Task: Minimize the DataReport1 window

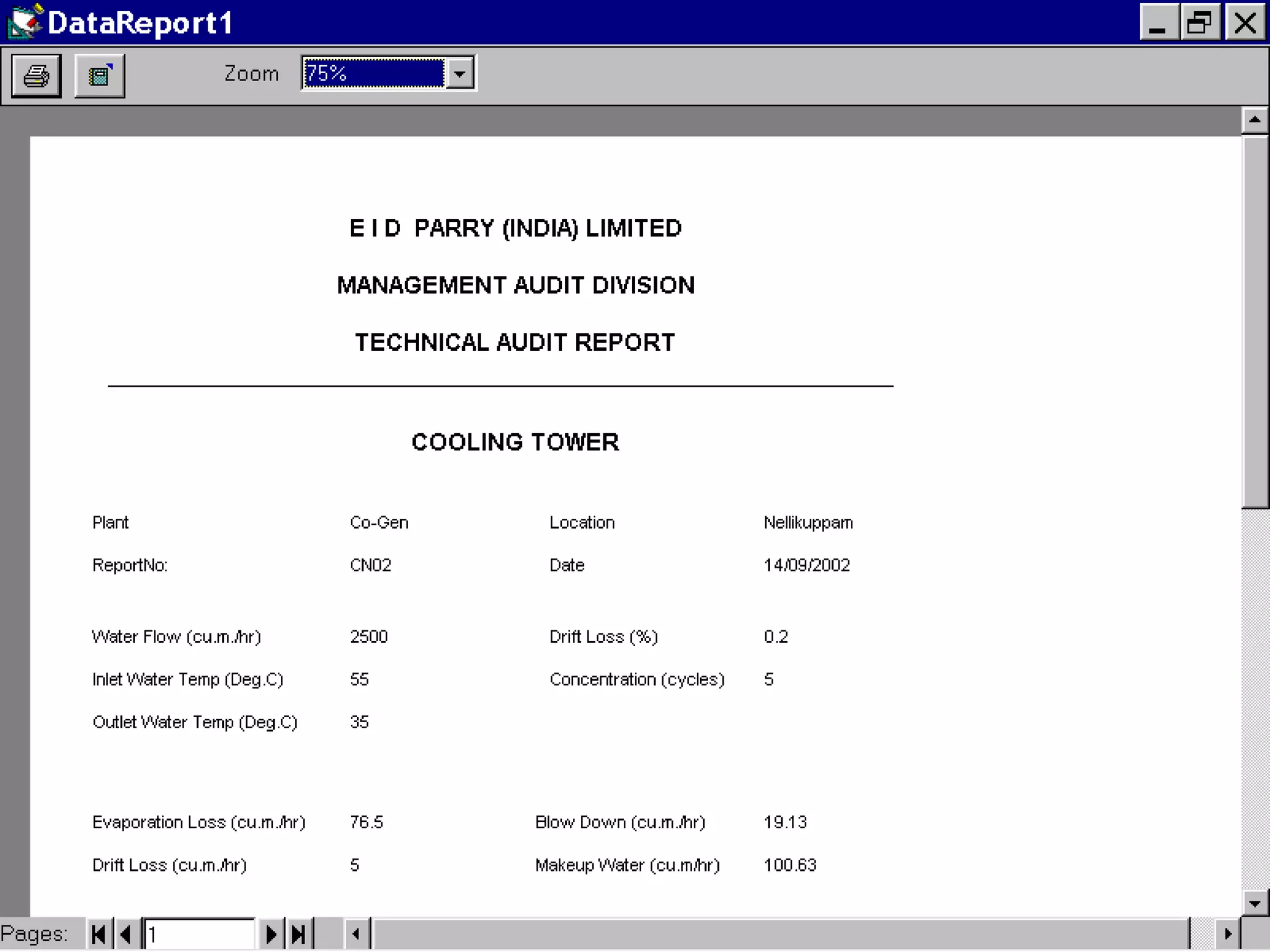Action: coord(1158,23)
